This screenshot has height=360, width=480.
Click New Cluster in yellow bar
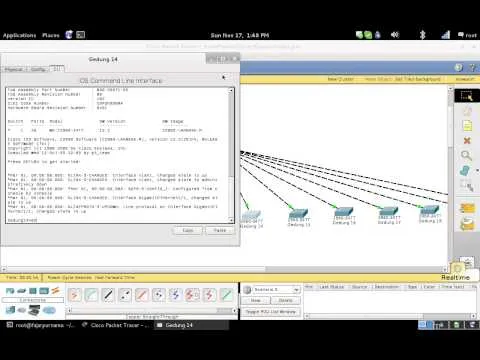click(341, 79)
